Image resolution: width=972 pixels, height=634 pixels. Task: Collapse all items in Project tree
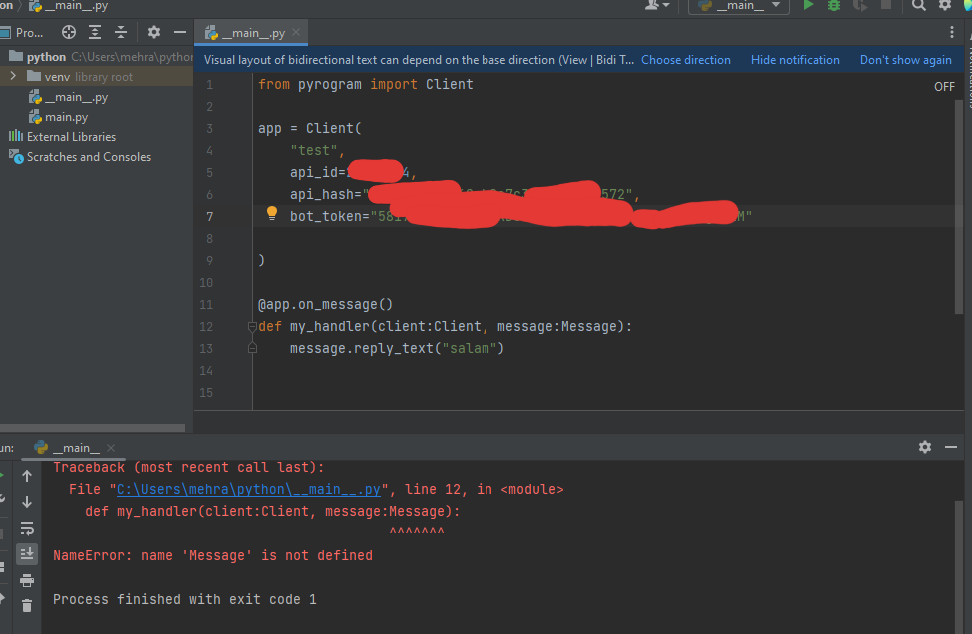121,32
